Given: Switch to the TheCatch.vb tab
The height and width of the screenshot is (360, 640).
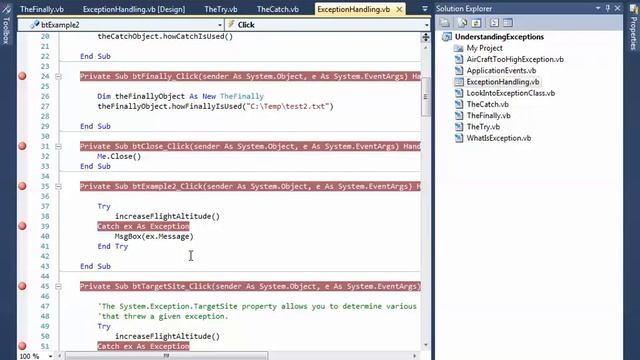Looking at the screenshot, I should 278,9.
